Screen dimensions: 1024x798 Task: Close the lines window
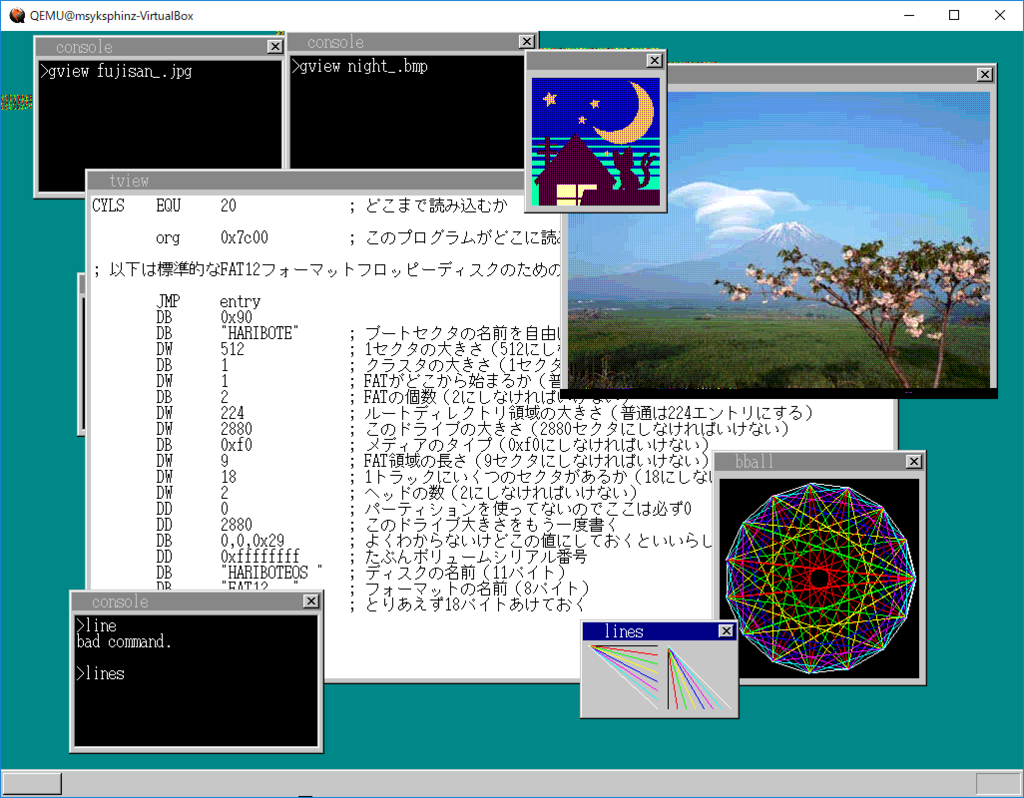tap(726, 631)
